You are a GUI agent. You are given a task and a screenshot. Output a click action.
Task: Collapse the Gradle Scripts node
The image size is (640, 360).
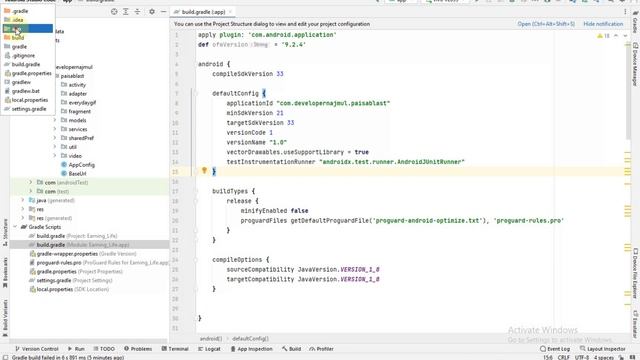coord(15,227)
